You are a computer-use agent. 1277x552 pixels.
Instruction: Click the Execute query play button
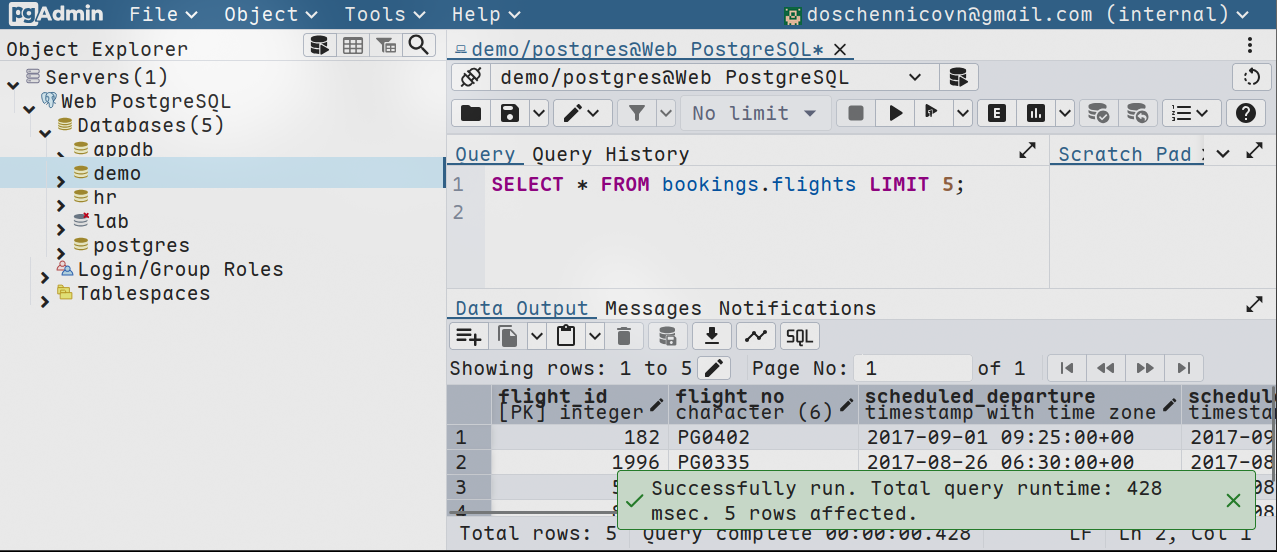[896, 114]
